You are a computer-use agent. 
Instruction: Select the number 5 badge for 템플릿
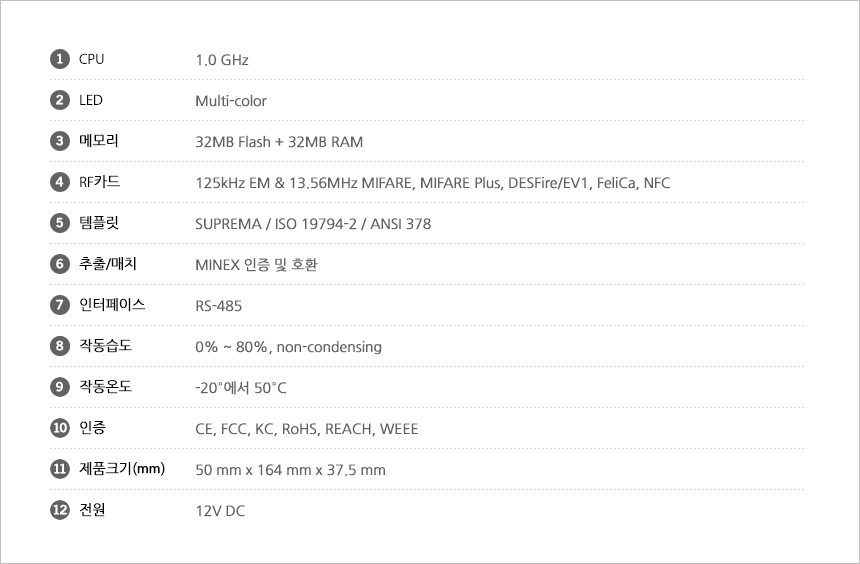pyautogui.click(x=60, y=223)
